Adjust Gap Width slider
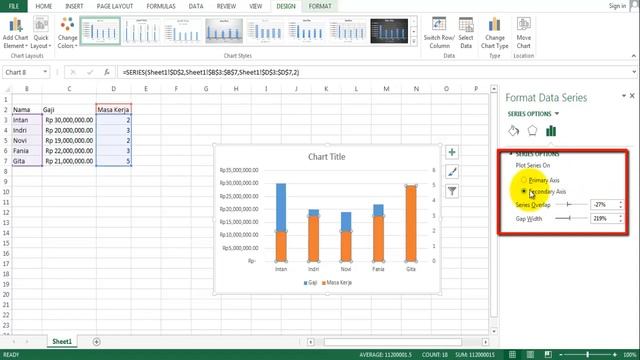Image resolution: width=640 pixels, height=360 pixels. [x=569, y=218]
